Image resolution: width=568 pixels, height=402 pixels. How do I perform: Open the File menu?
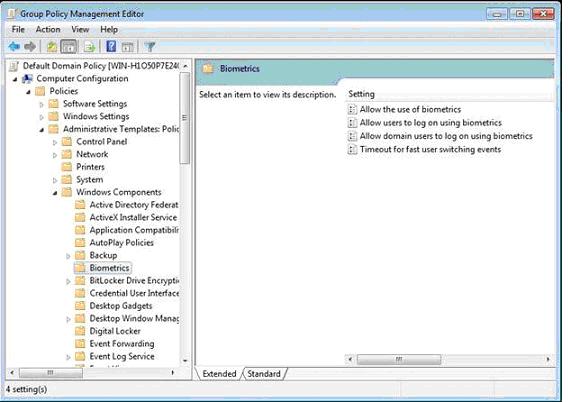(x=18, y=29)
